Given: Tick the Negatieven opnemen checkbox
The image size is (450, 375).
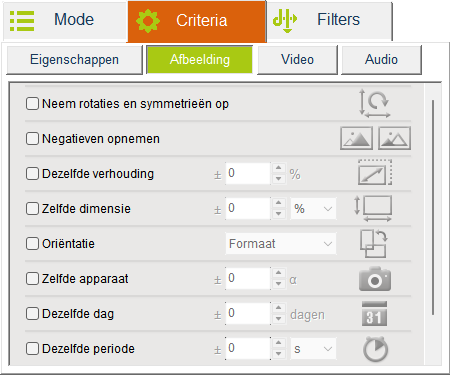Looking at the screenshot, I should pyautogui.click(x=32, y=139).
